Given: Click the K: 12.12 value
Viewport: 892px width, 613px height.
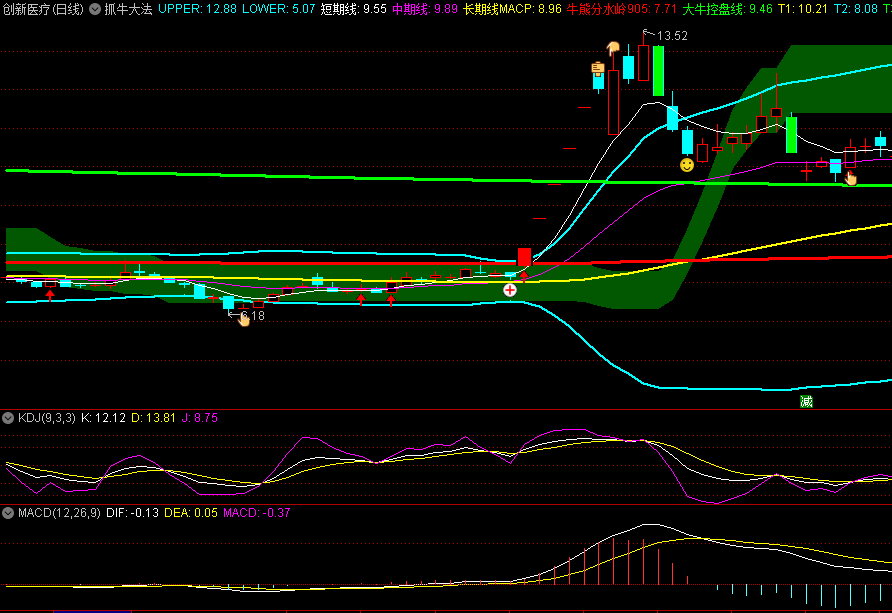Looking at the screenshot, I should click(x=103, y=418).
